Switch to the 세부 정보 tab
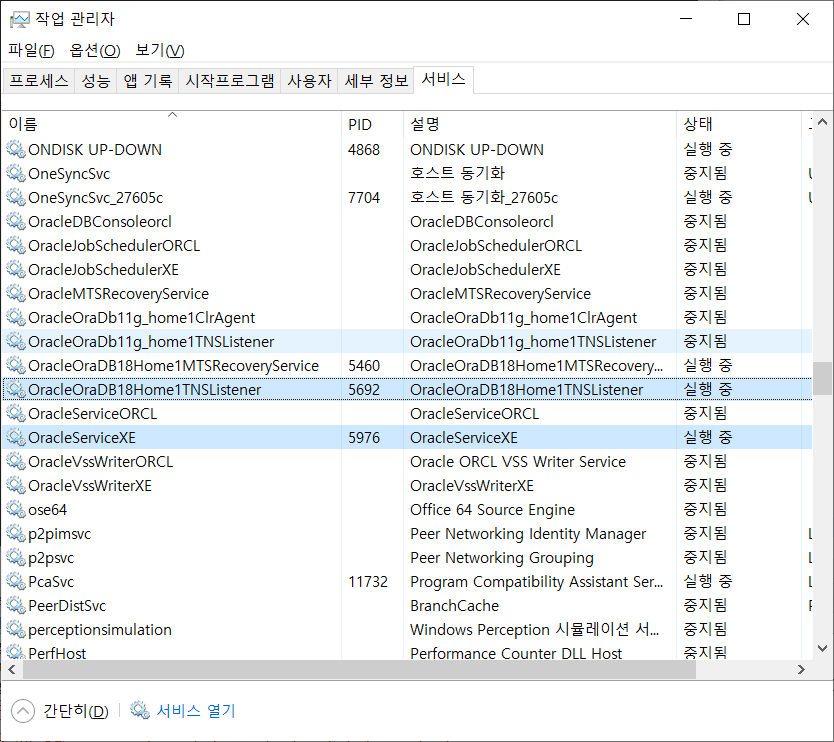Screen dimensions: 834x742 coord(376,80)
